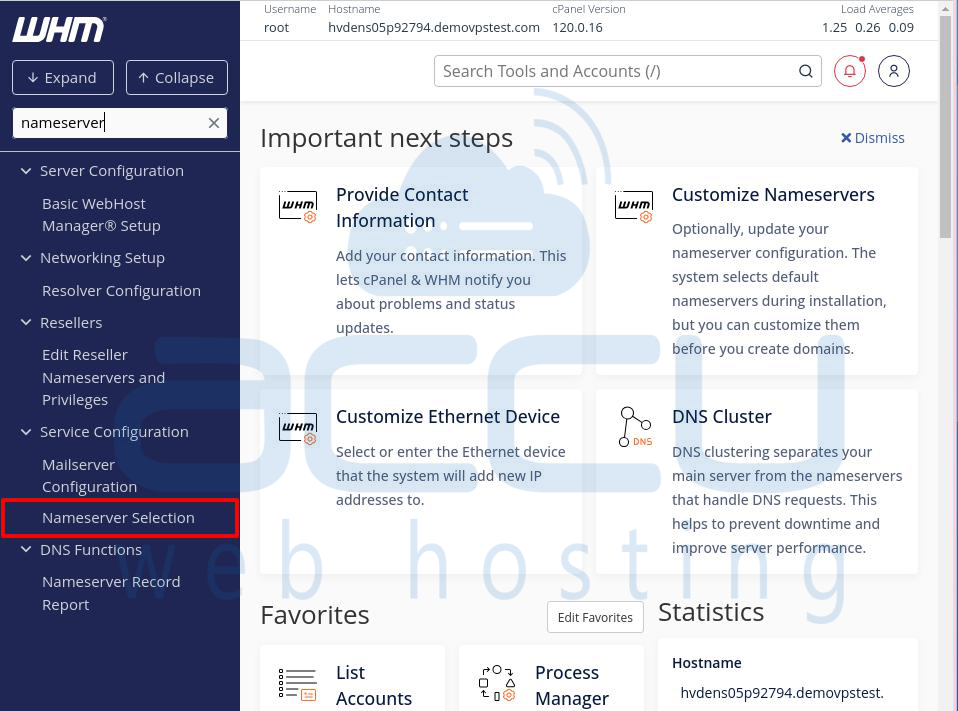Click the Process Manager icon
This screenshot has height=711, width=958.
497,683
